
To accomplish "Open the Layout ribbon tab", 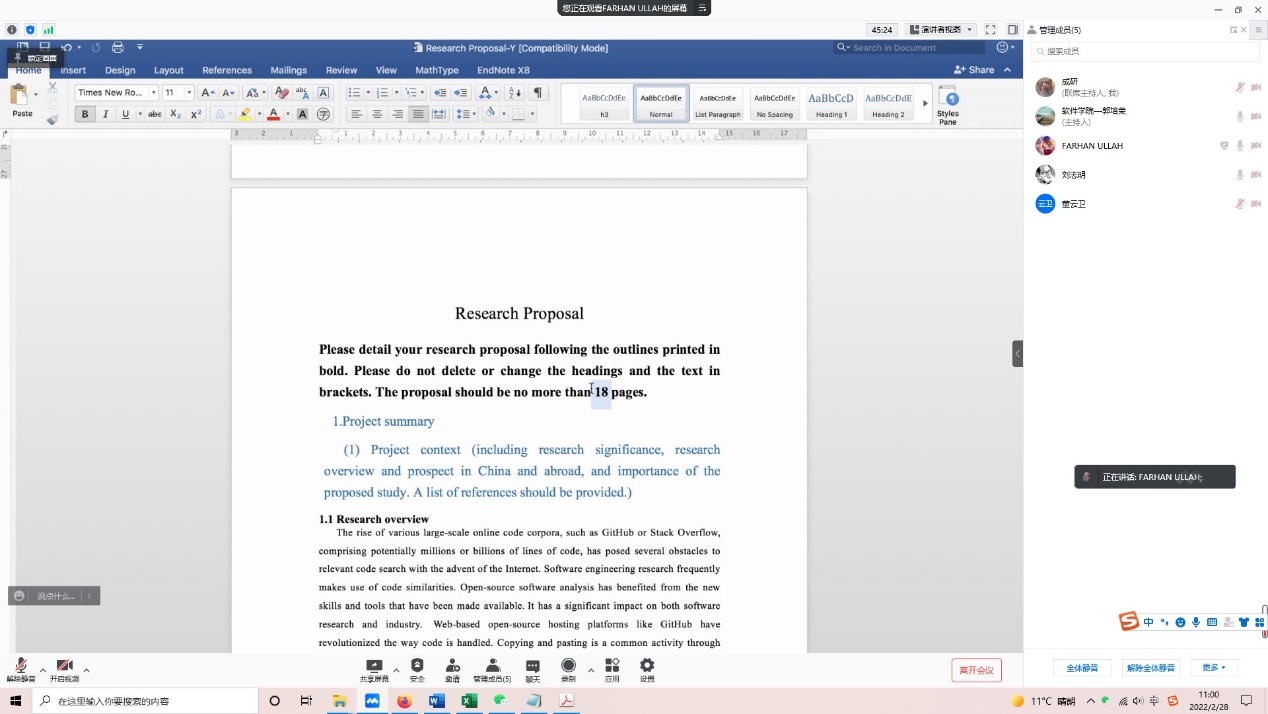I will point(168,70).
